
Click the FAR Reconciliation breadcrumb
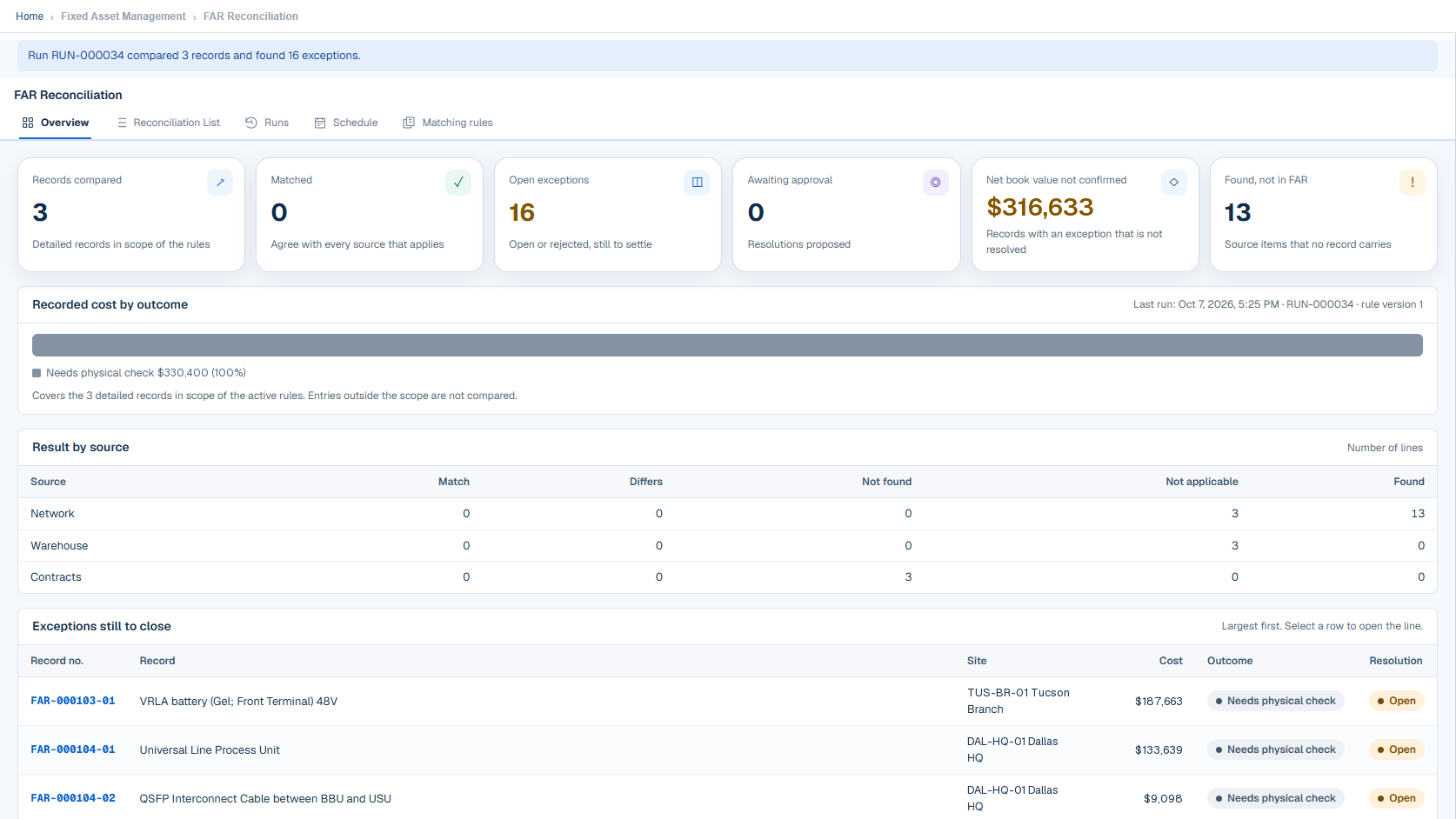point(250,17)
